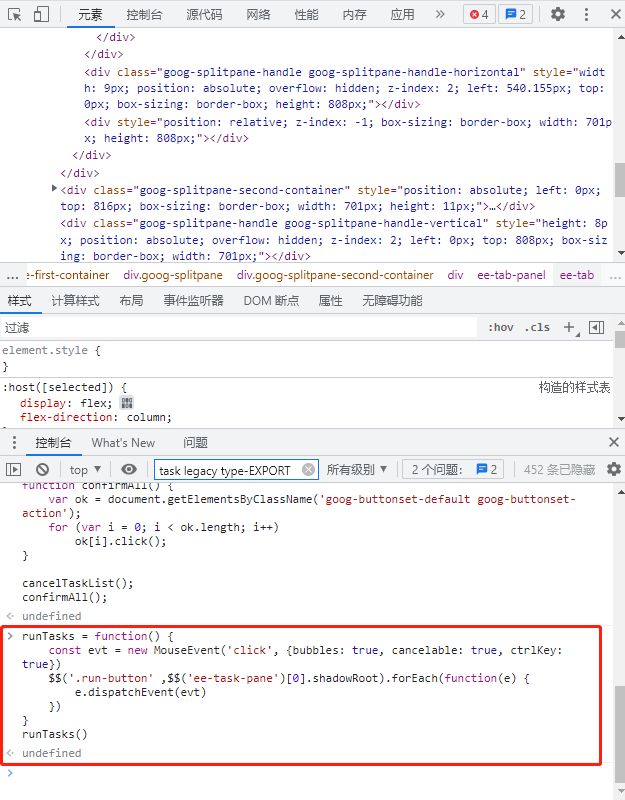Add new style rule with plus icon
The height and width of the screenshot is (800, 625).
570,328
